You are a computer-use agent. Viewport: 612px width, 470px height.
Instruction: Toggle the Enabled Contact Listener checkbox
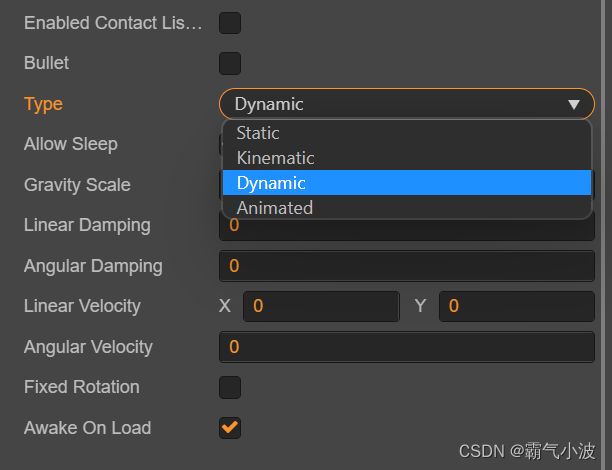(x=230, y=23)
